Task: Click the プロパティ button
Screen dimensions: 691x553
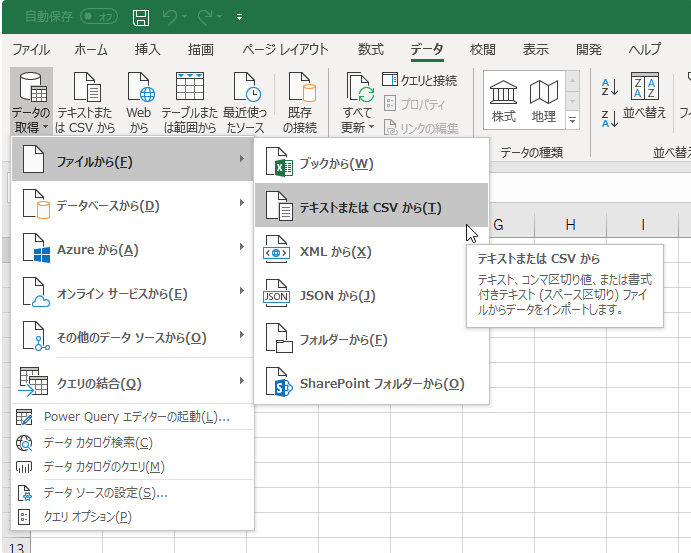Action: (415, 104)
